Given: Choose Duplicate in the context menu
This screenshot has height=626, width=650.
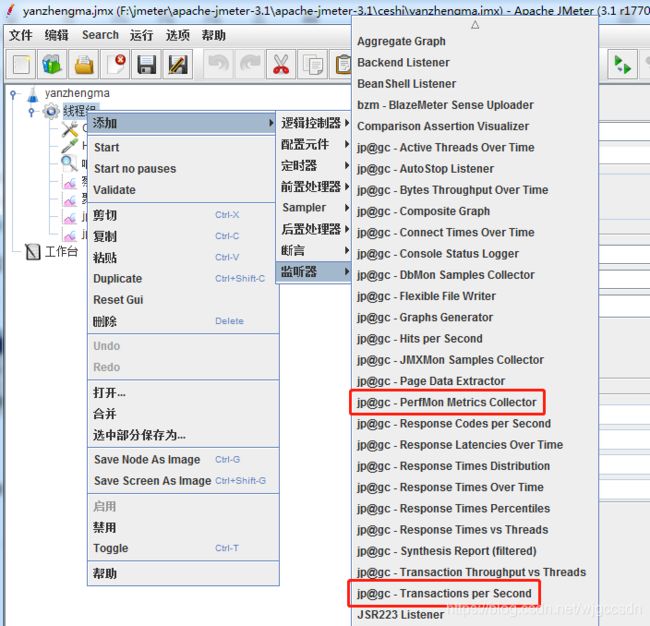Looking at the screenshot, I should (x=182, y=278).
